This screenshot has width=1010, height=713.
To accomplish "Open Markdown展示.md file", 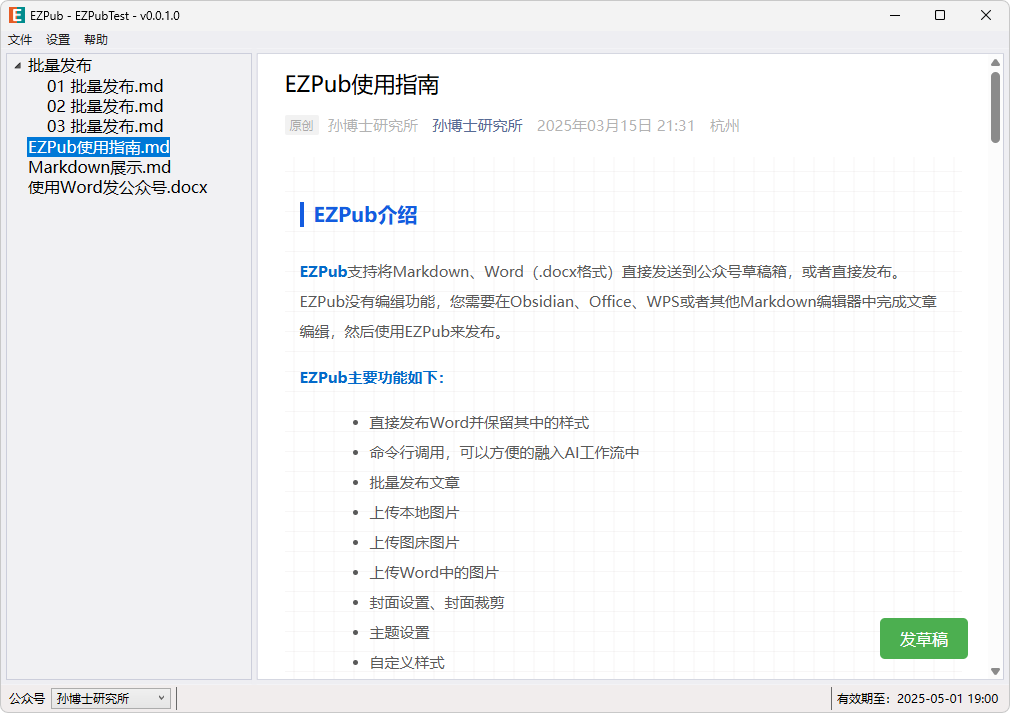I will point(100,167).
